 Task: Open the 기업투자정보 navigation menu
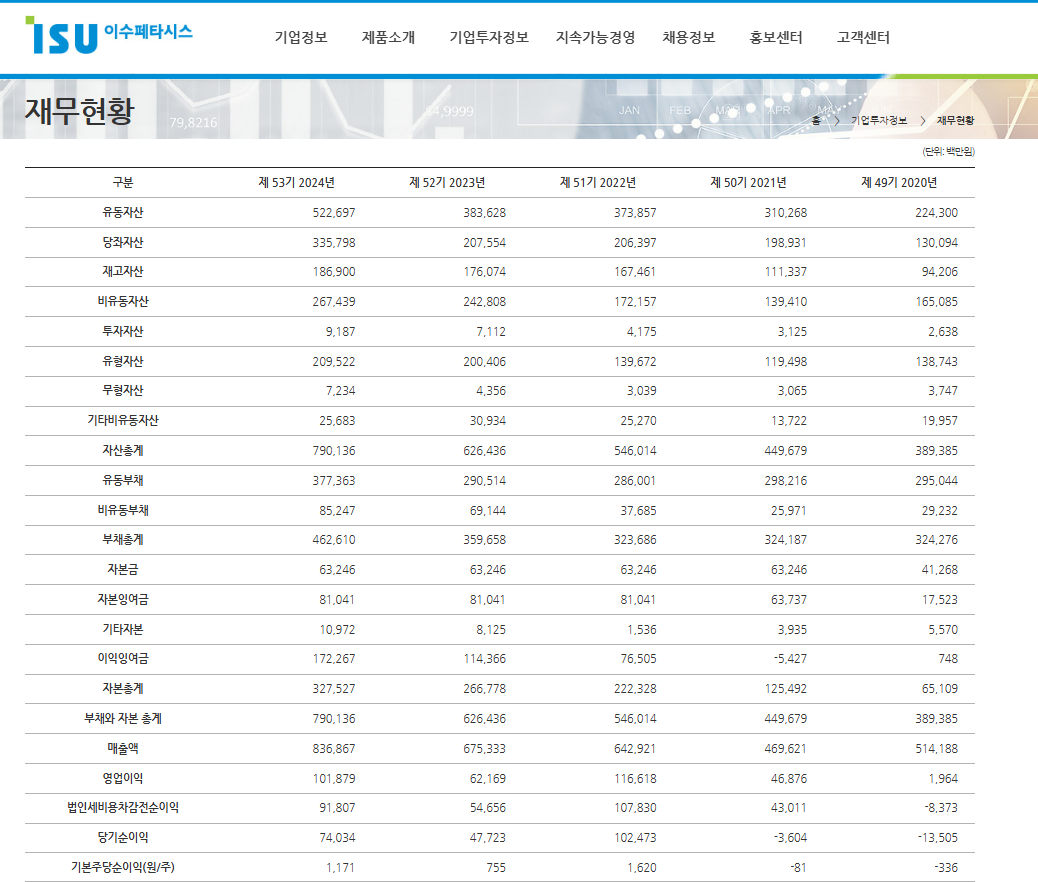[x=488, y=38]
